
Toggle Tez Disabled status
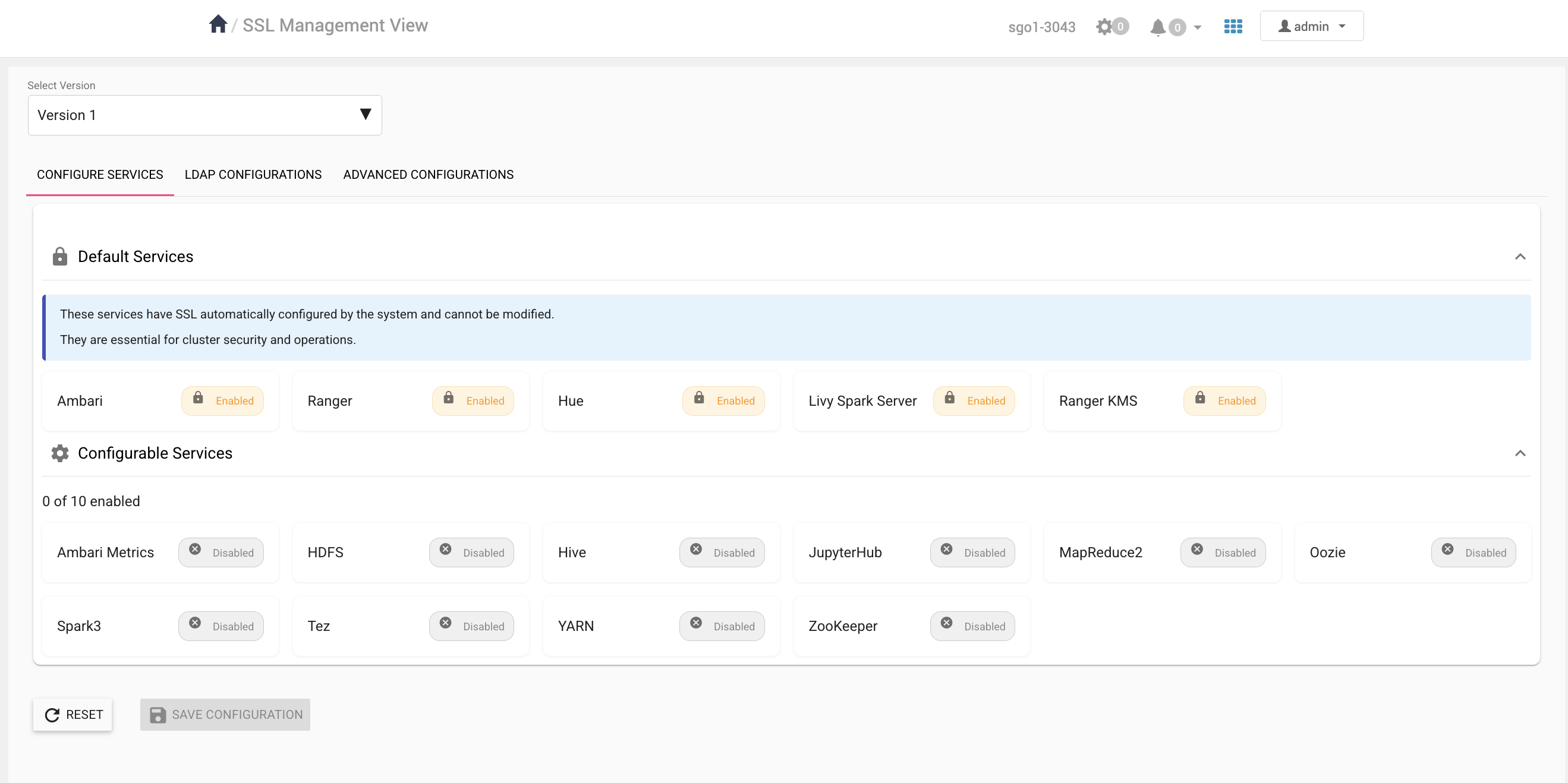pos(471,626)
